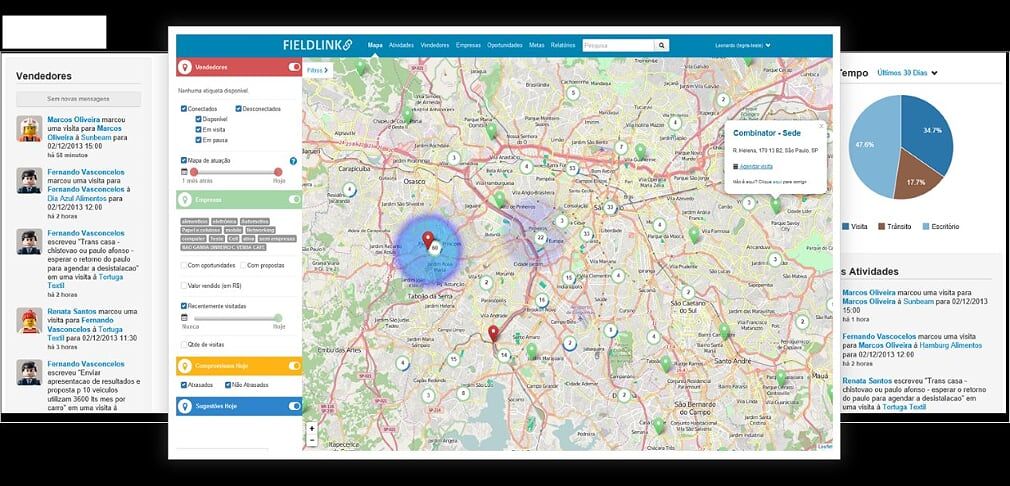Click the Sem novas mensagens button
Screen dimensions: 1010x486
(x=78, y=98)
